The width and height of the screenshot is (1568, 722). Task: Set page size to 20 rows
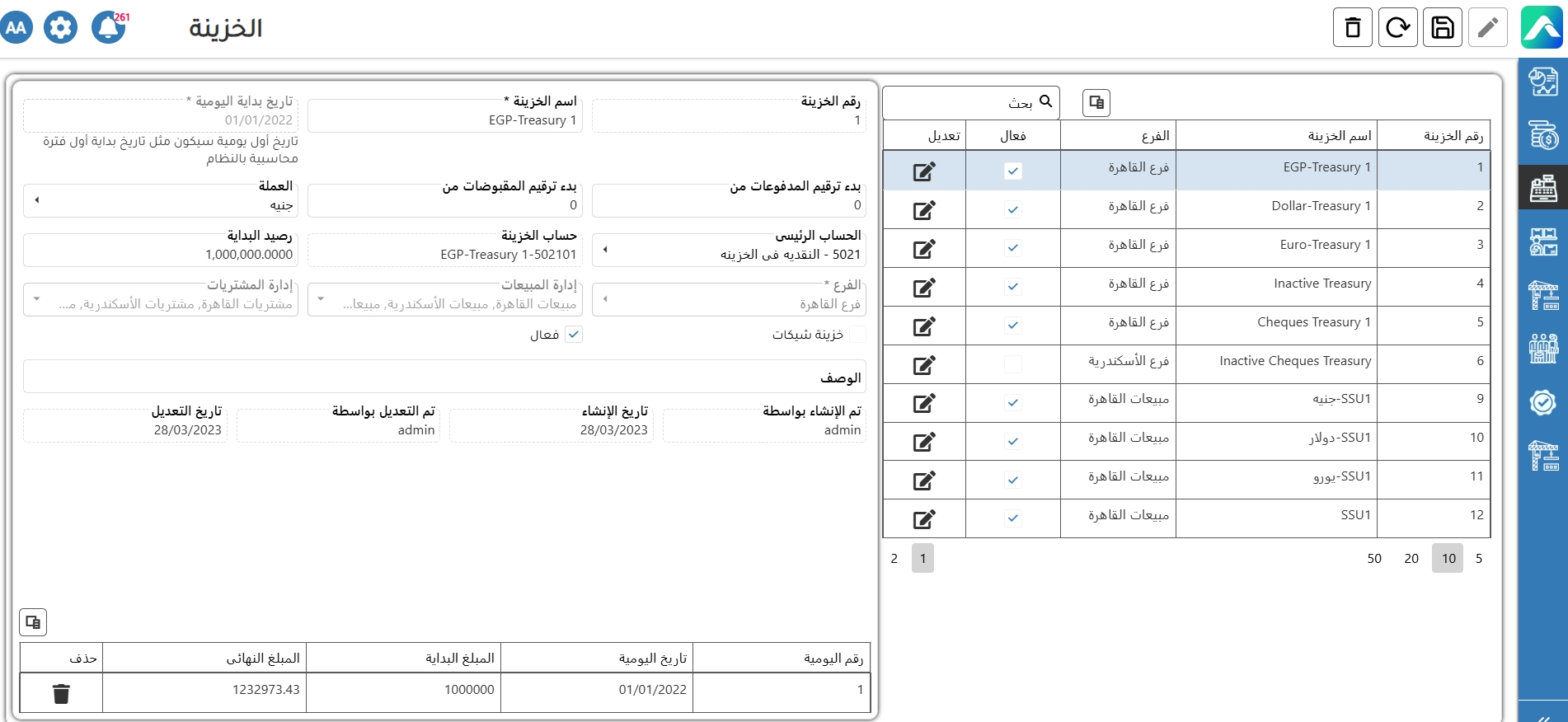tap(1411, 559)
